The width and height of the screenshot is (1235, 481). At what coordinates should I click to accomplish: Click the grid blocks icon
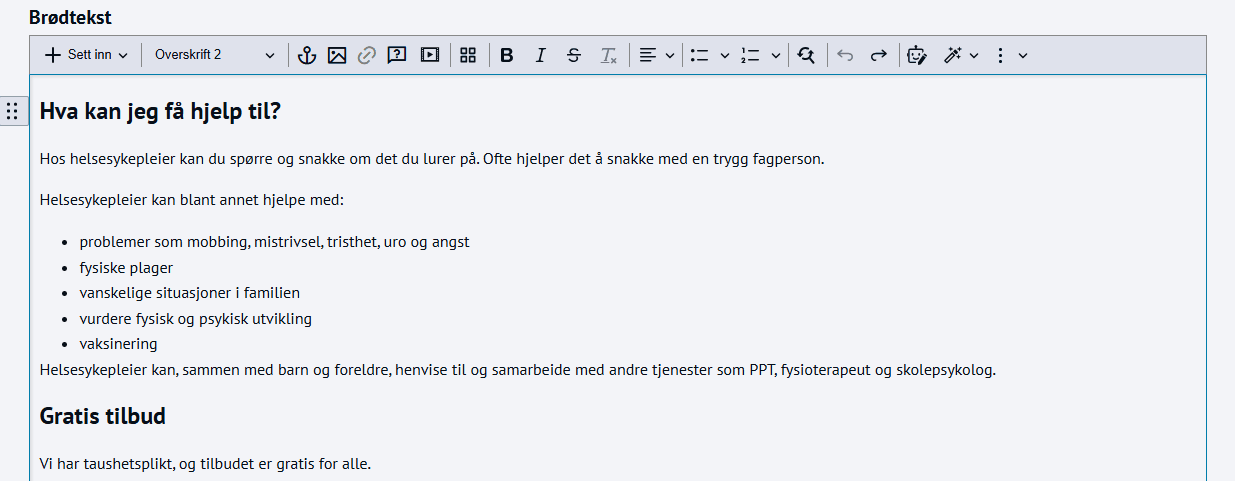pyautogui.click(x=468, y=55)
